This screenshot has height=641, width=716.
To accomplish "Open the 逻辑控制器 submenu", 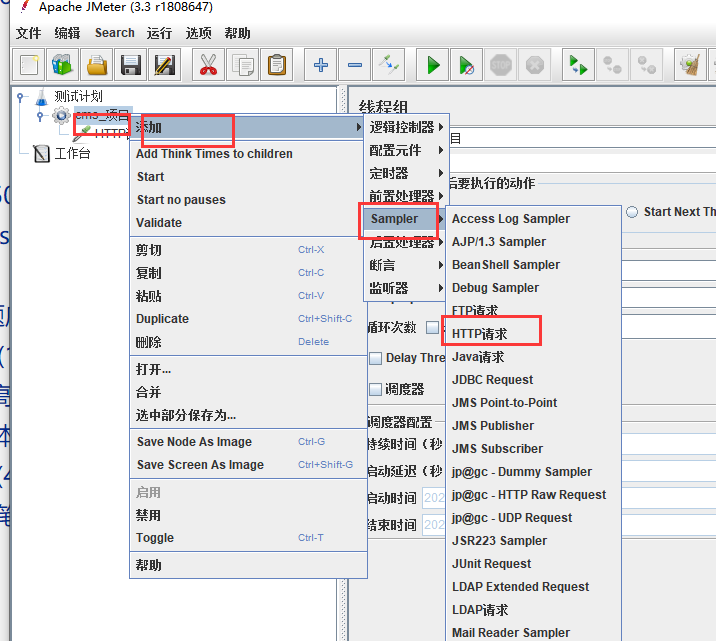I will pyautogui.click(x=406, y=127).
